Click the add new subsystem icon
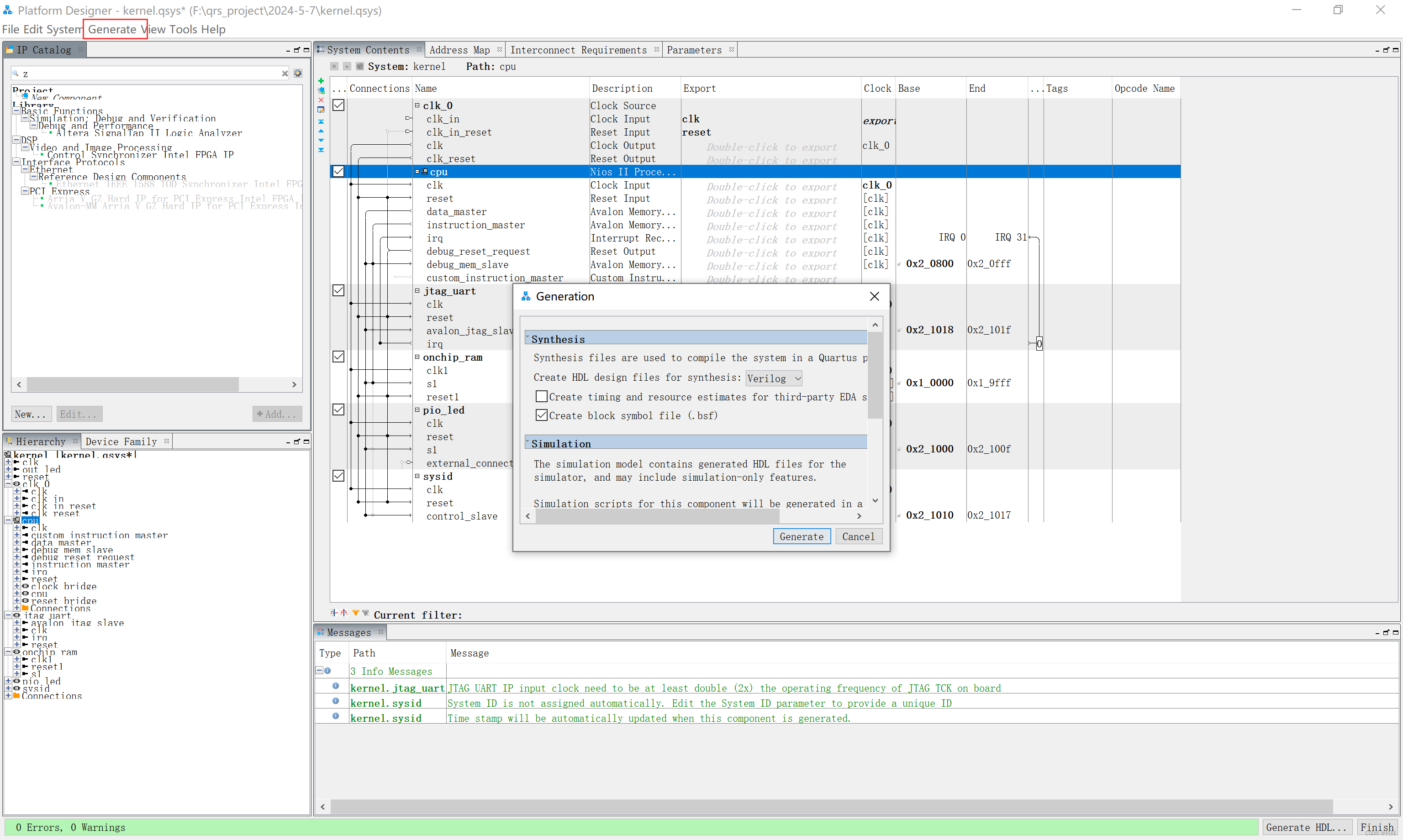This screenshot has height=840, width=1403. (x=321, y=90)
